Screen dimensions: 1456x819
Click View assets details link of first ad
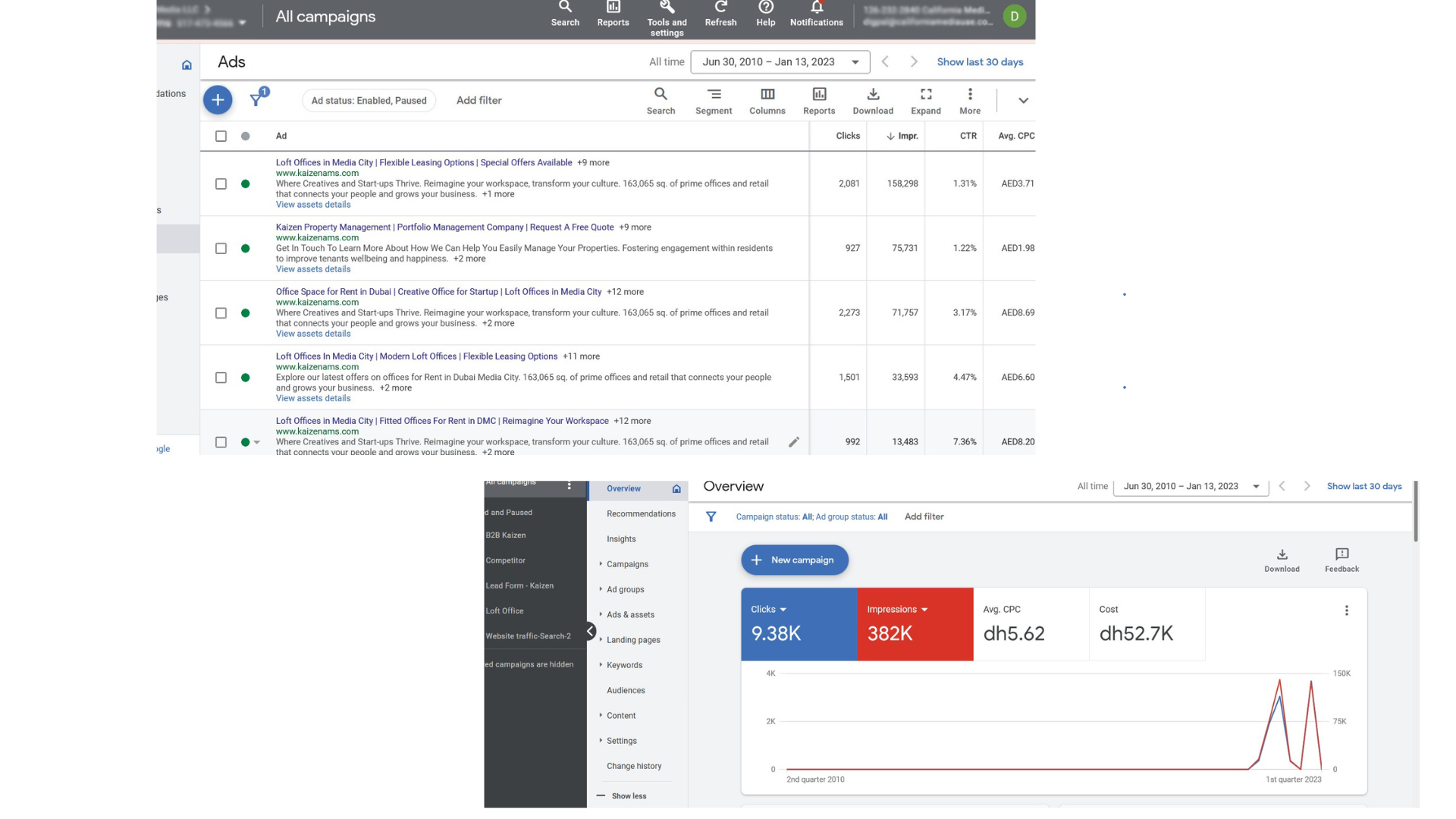click(x=312, y=205)
